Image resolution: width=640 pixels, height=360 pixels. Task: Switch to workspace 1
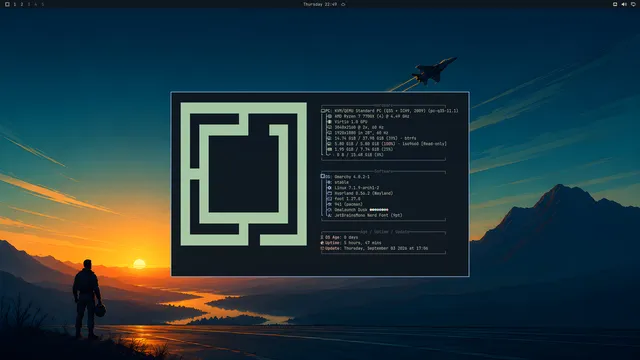[15, 4]
